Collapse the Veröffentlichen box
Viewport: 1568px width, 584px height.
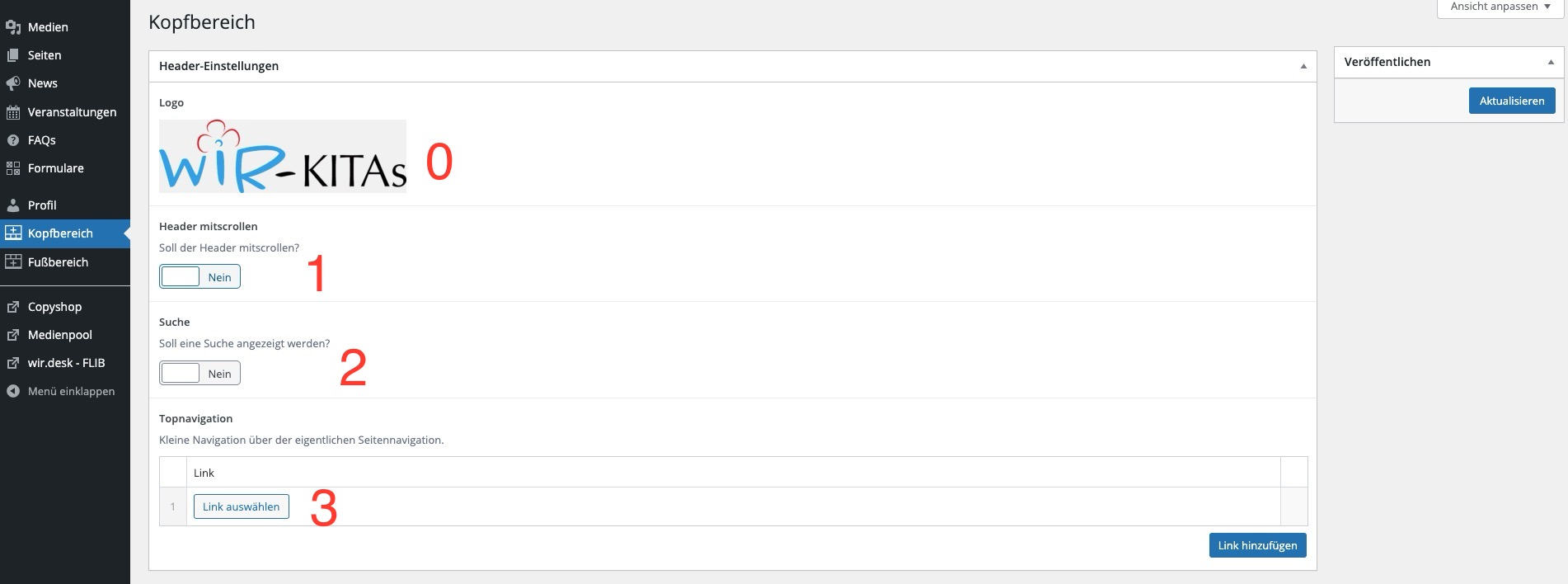pyautogui.click(x=1551, y=62)
